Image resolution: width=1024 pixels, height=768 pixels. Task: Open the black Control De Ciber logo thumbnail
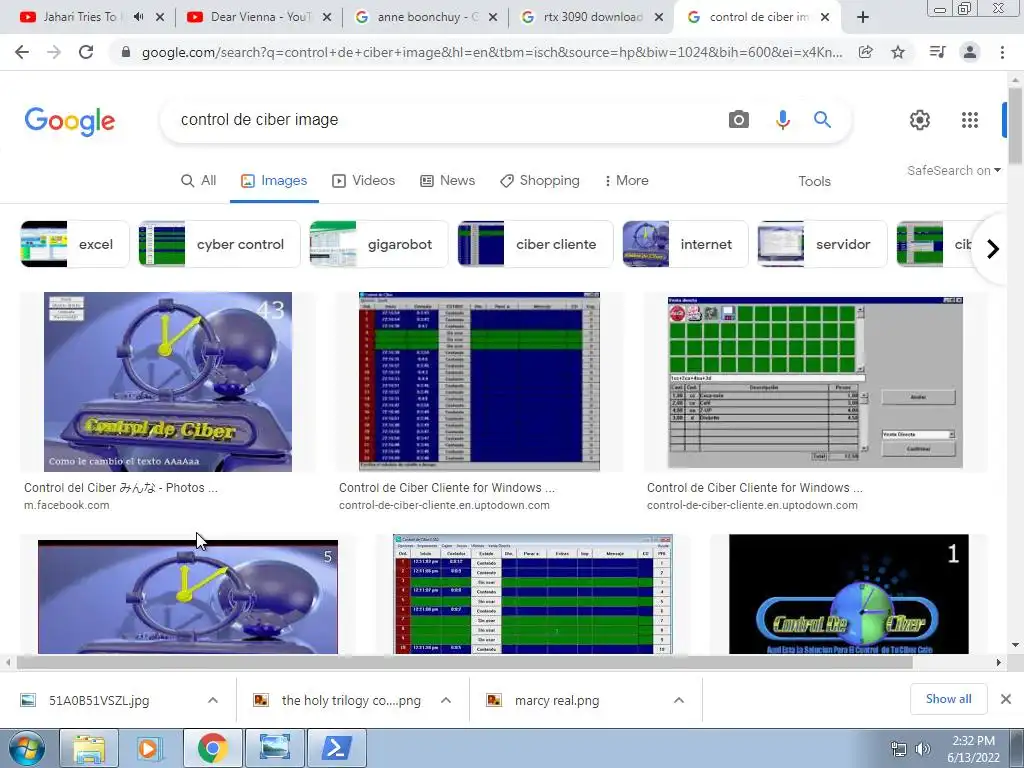tap(848, 594)
